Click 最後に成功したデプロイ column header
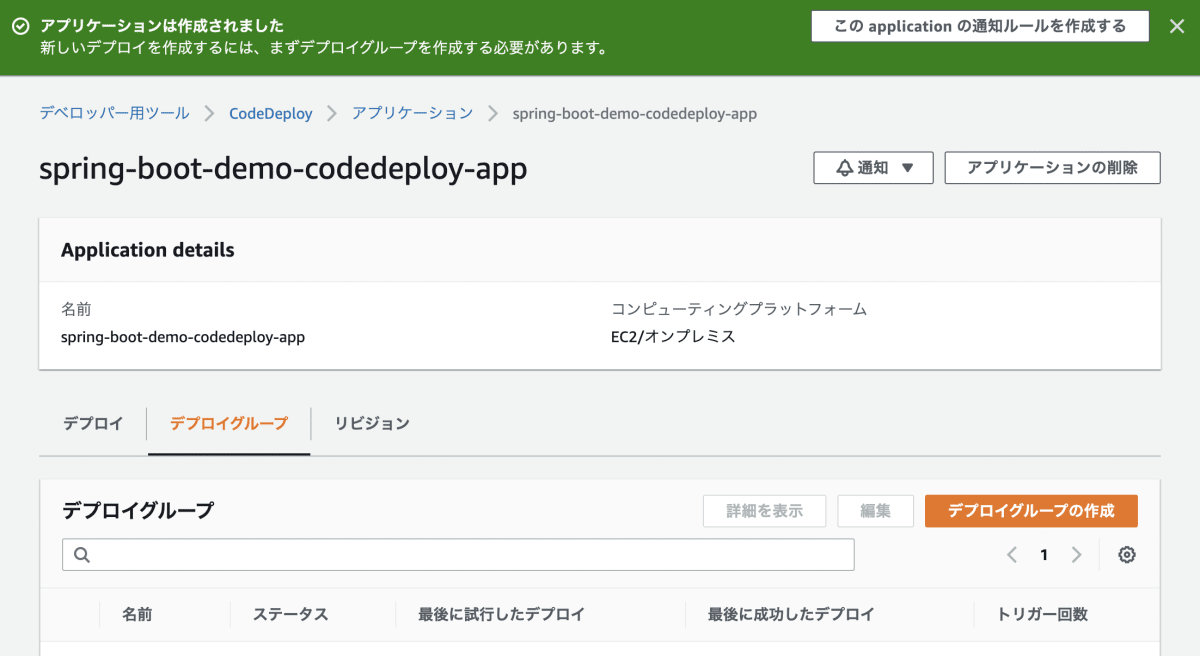 coord(791,614)
